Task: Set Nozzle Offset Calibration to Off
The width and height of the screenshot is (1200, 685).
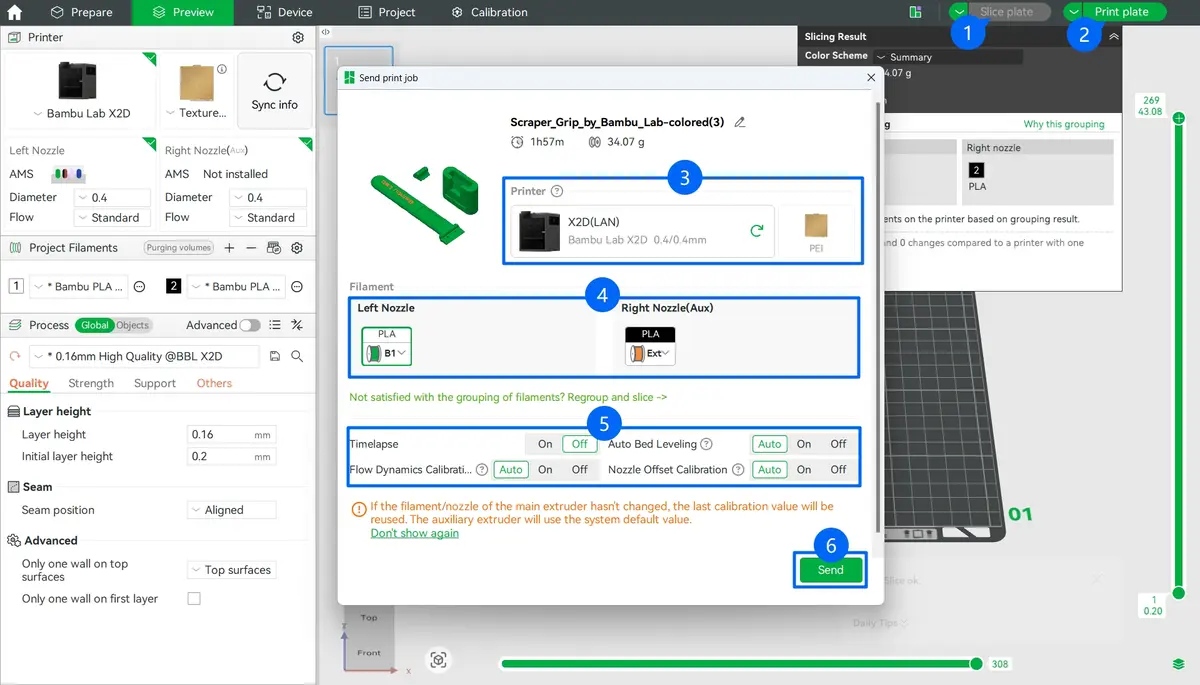Action: coord(838,469)
